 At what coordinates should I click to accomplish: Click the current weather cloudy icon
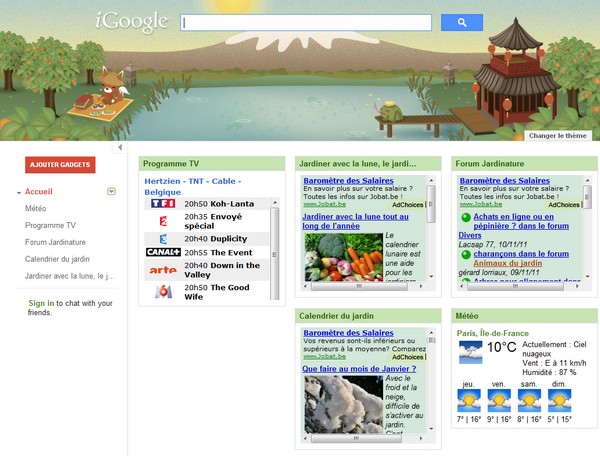point(470,352)
